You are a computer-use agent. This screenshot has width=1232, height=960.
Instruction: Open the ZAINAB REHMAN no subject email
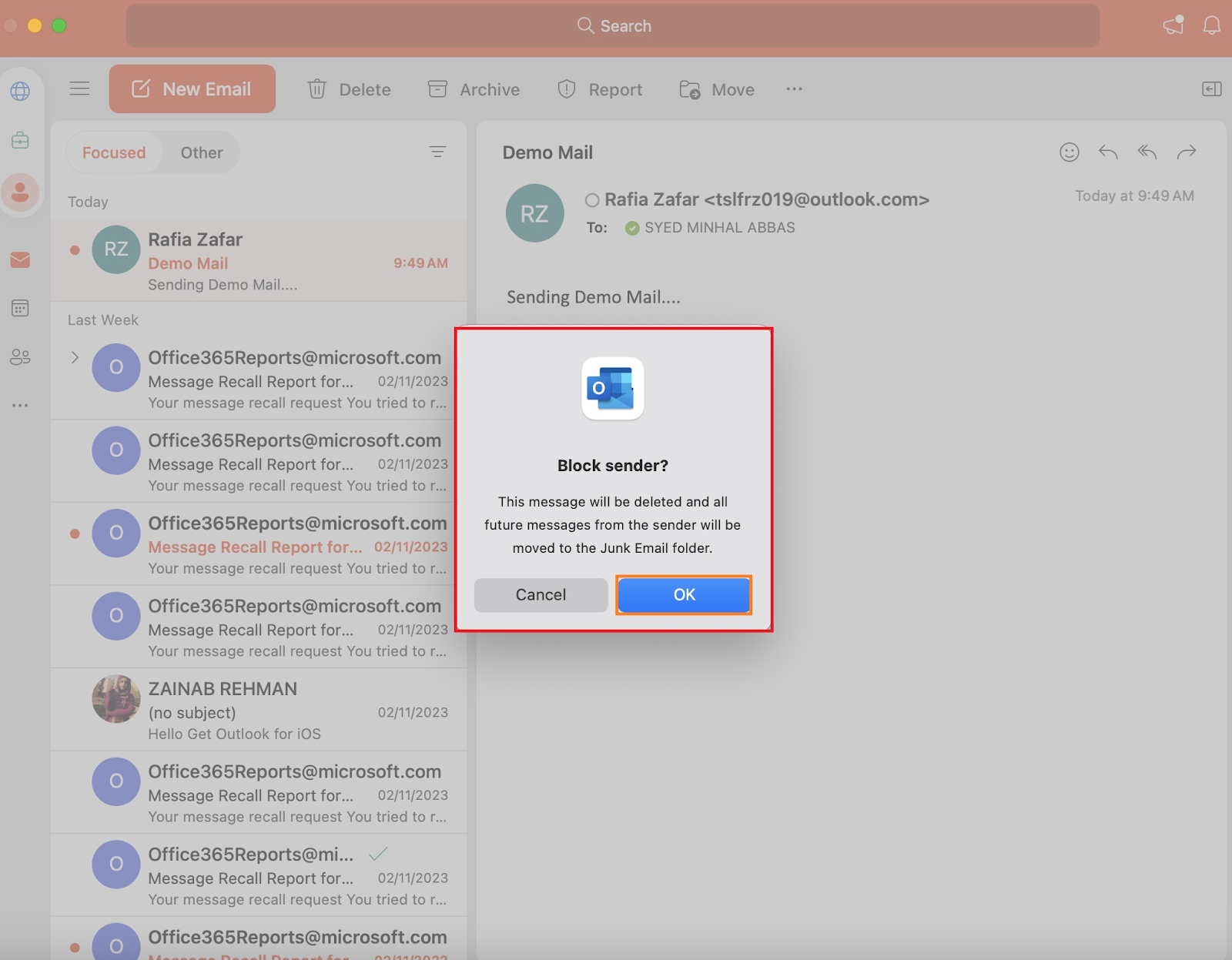tap(259, 710)
